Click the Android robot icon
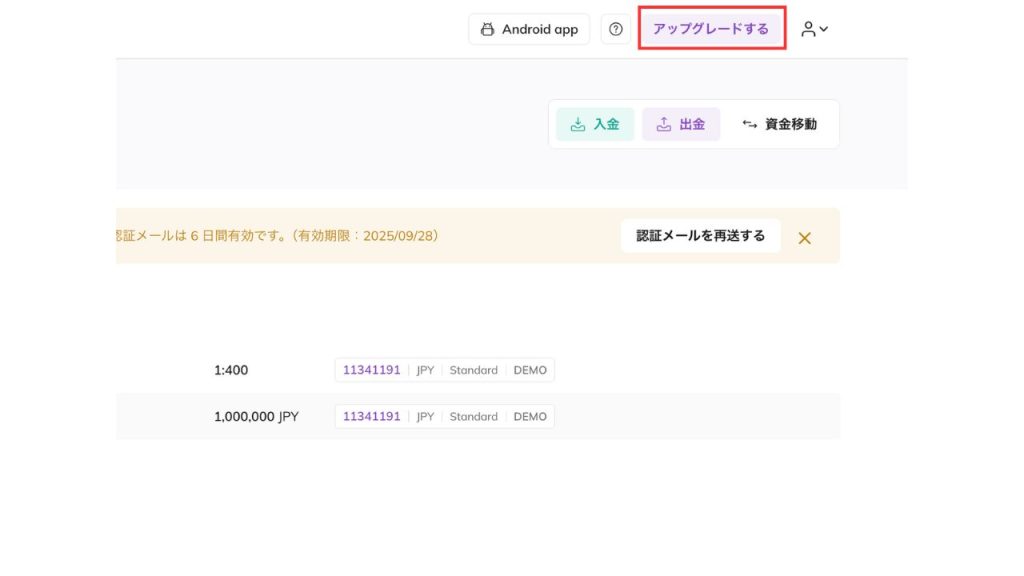1024x576 pixels. point(486,29)
